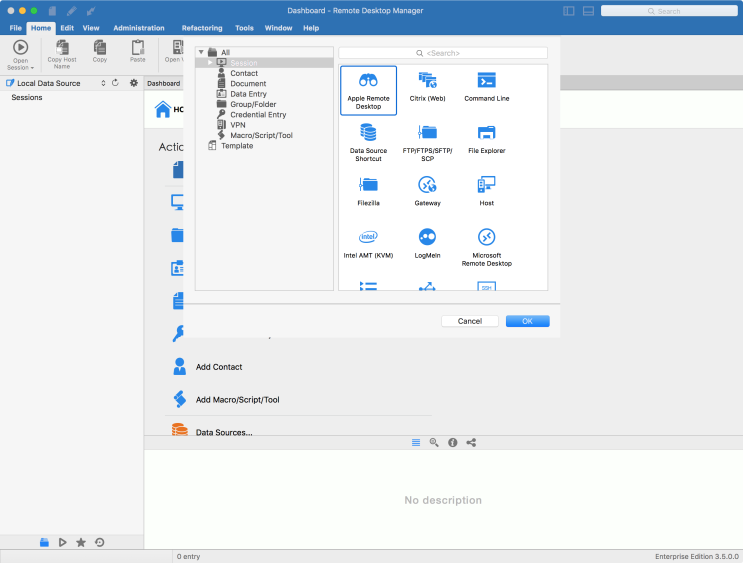
Task: Click the share icon in details pane
Action: pyautogui.click(x=471, y=442)
